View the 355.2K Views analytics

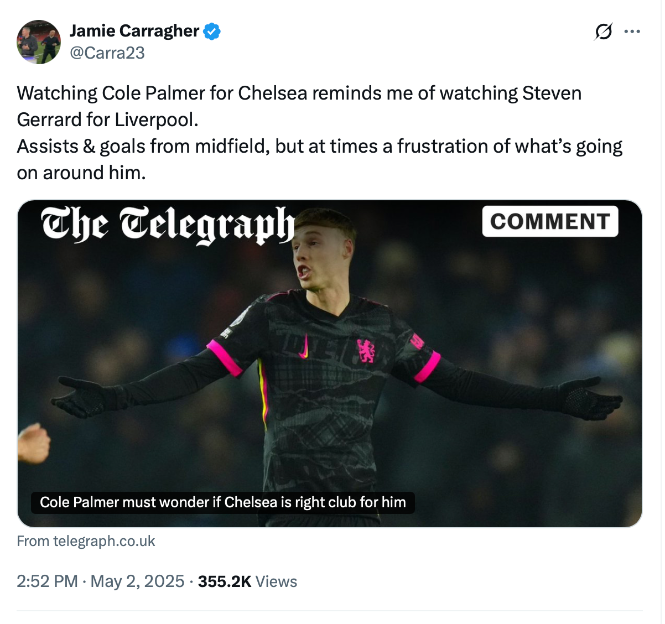247,581
